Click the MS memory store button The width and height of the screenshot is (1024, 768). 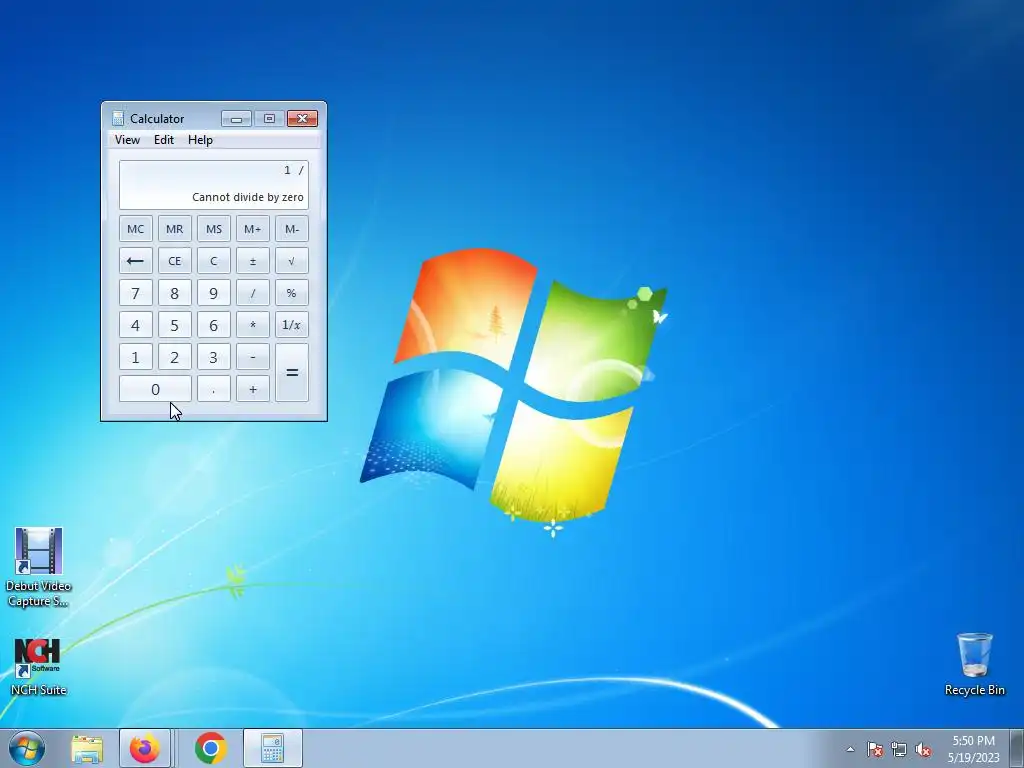(214, 229)
